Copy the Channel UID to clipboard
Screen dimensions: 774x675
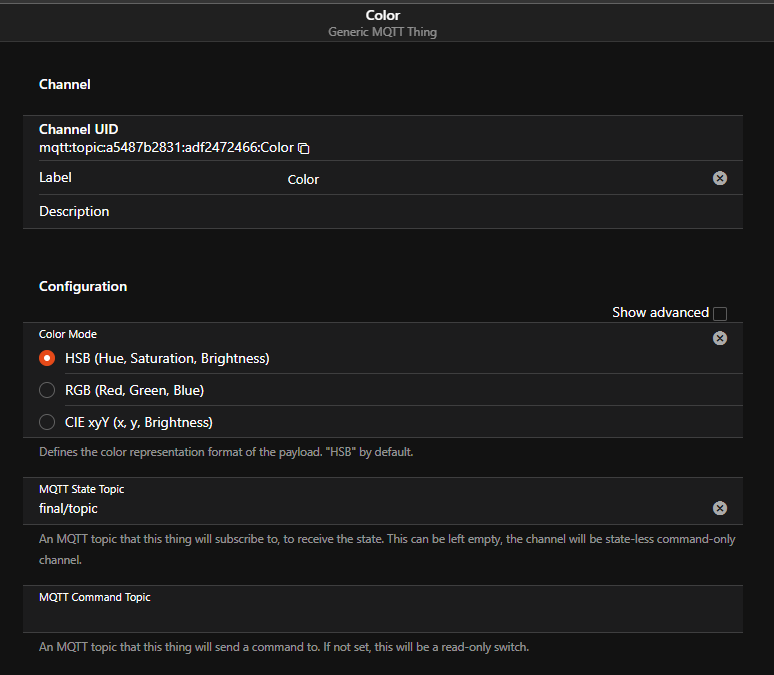304,148
